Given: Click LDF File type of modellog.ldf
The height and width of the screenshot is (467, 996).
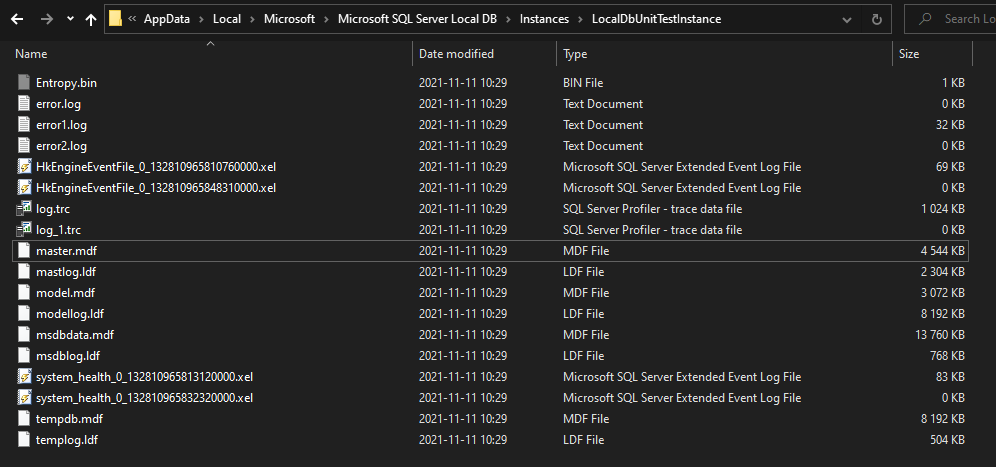Looking at the screenshot, I should 584,314.
